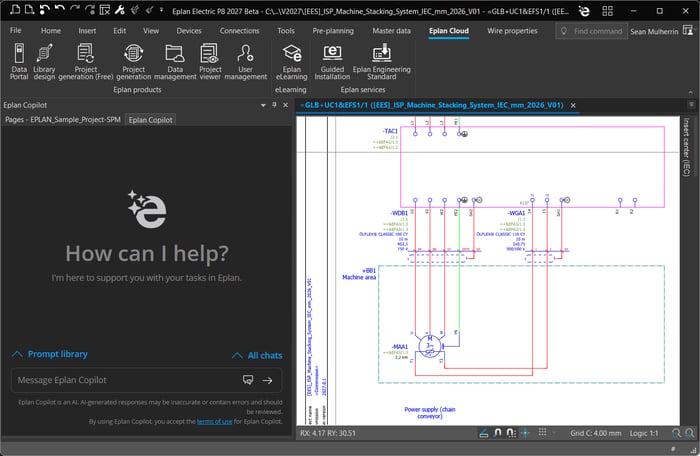Screen dimensions: 700x456
Task: Open the editor tab list dropdown
Action: [691, 105]
